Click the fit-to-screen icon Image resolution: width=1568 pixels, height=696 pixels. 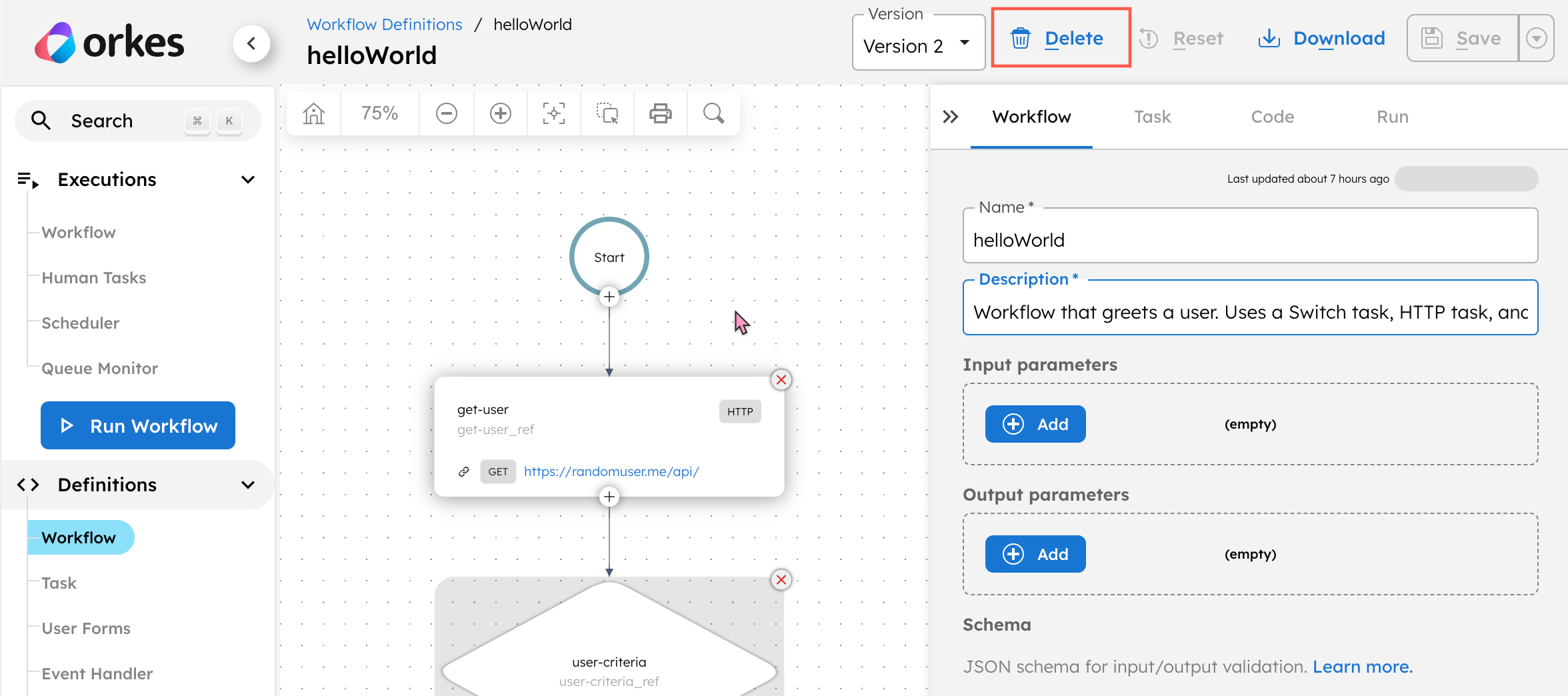click(553, 113)
